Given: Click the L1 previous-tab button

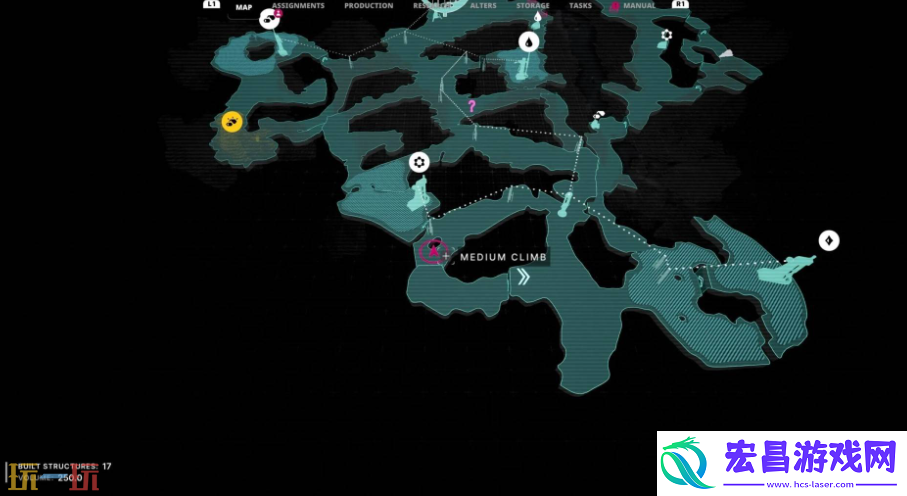Looking at the screenshot, I should [x=211, y=4].
